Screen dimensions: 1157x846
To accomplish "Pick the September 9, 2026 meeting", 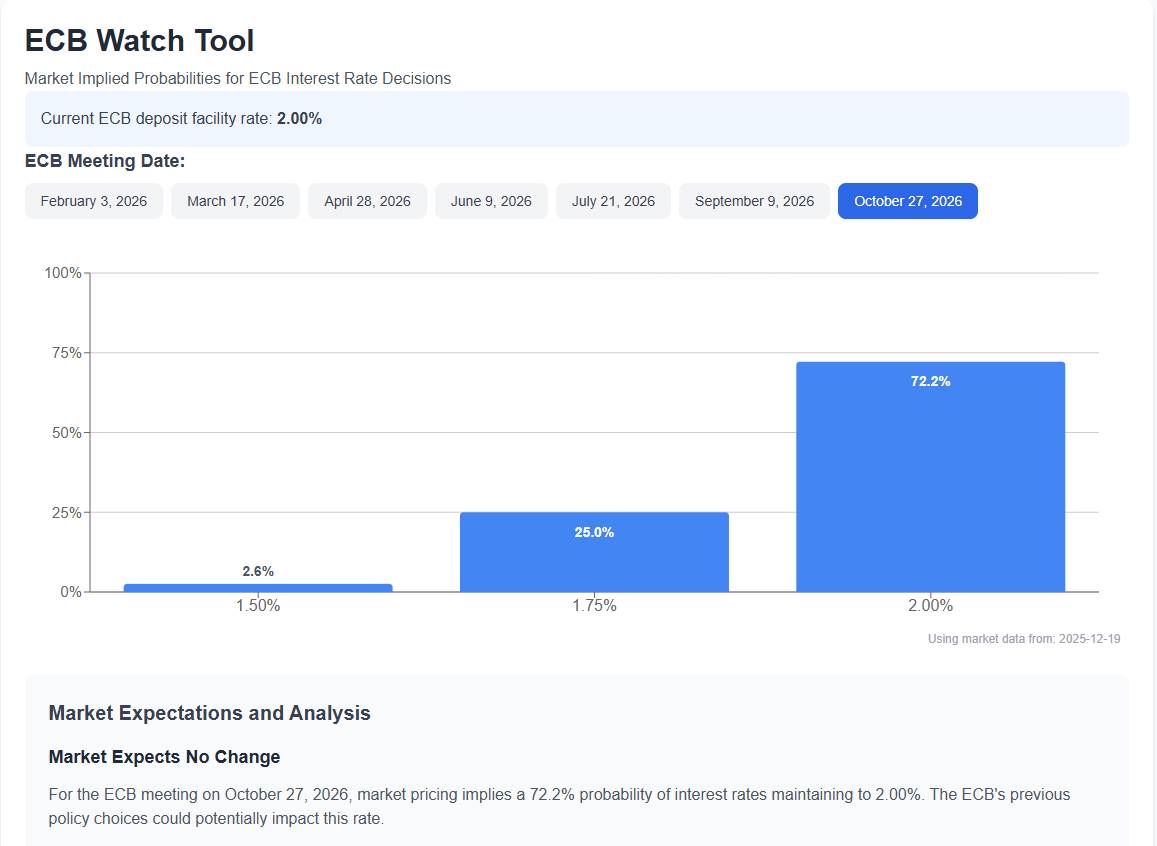I will [x=754, y=201].
